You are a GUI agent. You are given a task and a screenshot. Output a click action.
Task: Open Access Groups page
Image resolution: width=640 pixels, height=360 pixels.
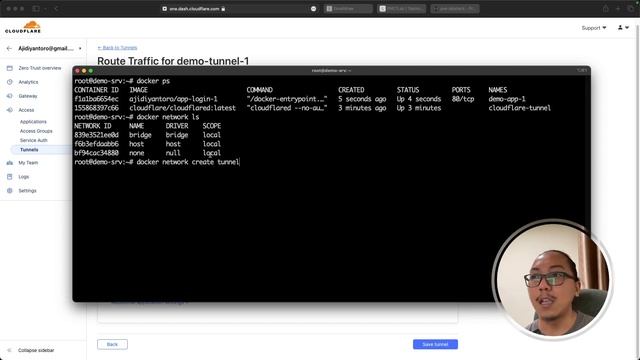pos(36,131)
